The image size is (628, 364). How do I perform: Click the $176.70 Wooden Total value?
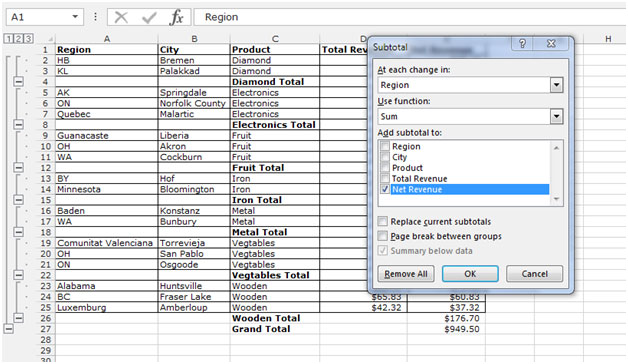[x=446, y=318]
